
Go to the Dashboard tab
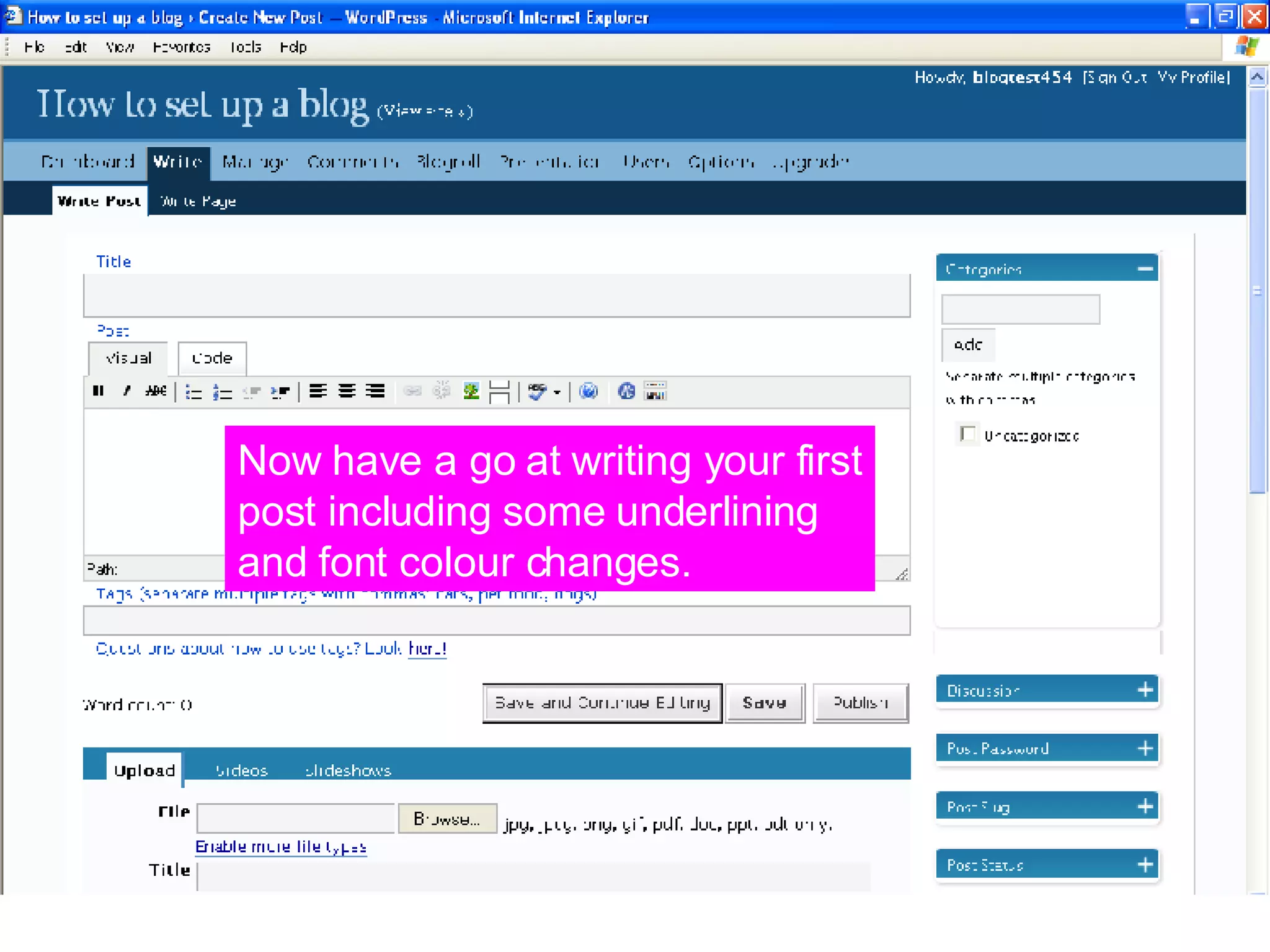click(x=87, y=162)
